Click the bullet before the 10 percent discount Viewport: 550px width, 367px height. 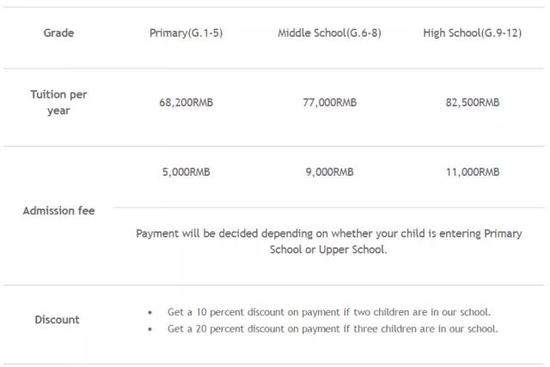click(x=150, y=312)
